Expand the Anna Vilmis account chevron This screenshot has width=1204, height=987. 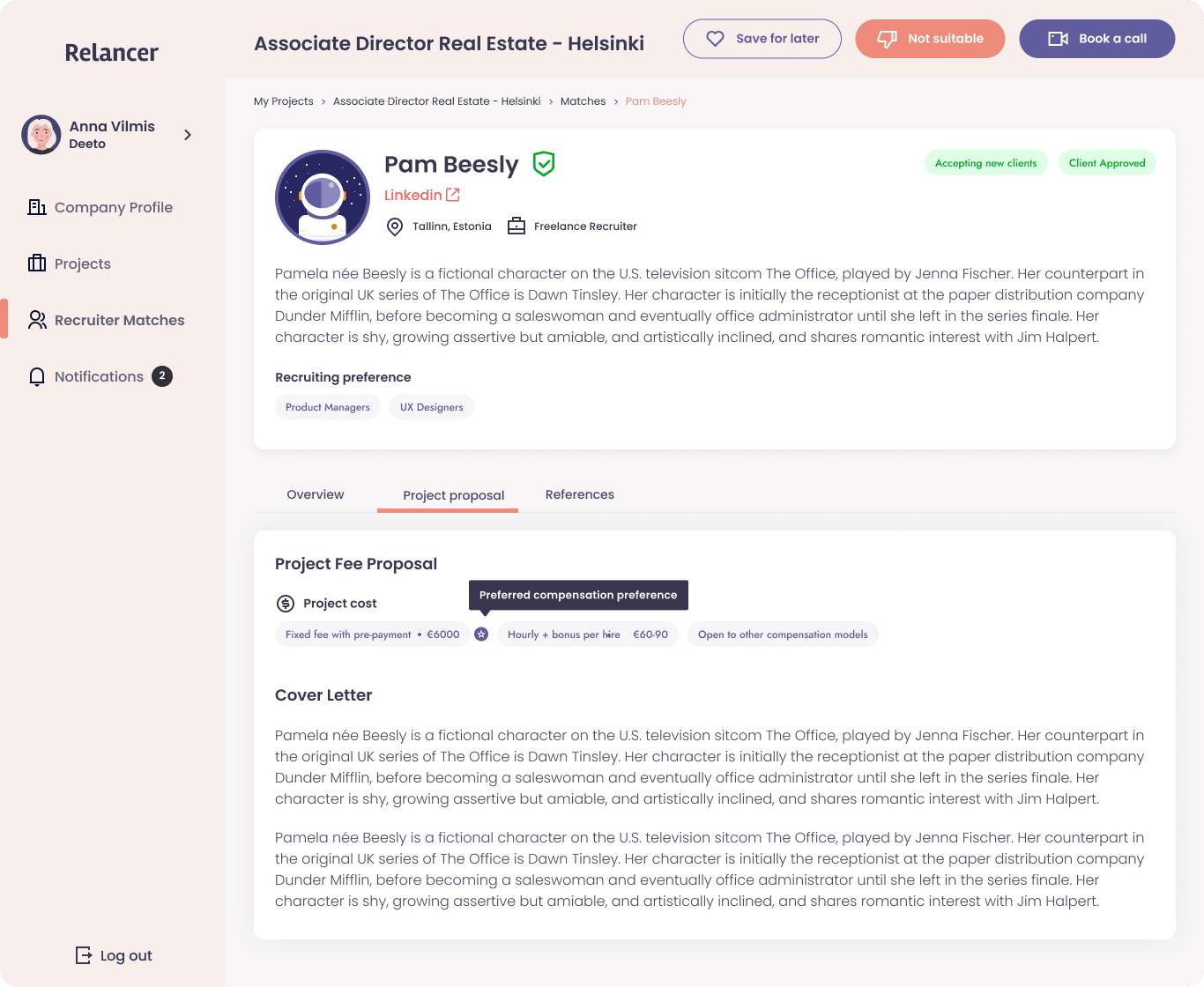(x=188, y=135)
